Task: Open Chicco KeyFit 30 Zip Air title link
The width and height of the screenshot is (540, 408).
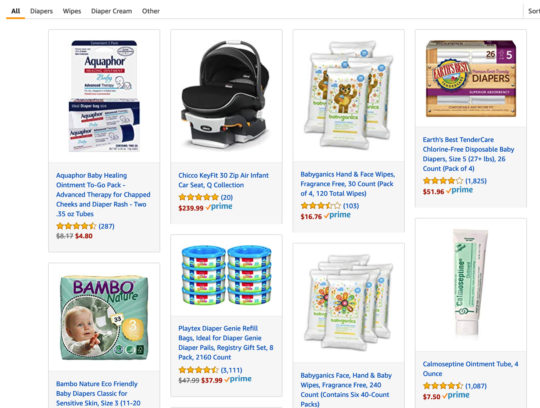Action: tap(224, 180)
